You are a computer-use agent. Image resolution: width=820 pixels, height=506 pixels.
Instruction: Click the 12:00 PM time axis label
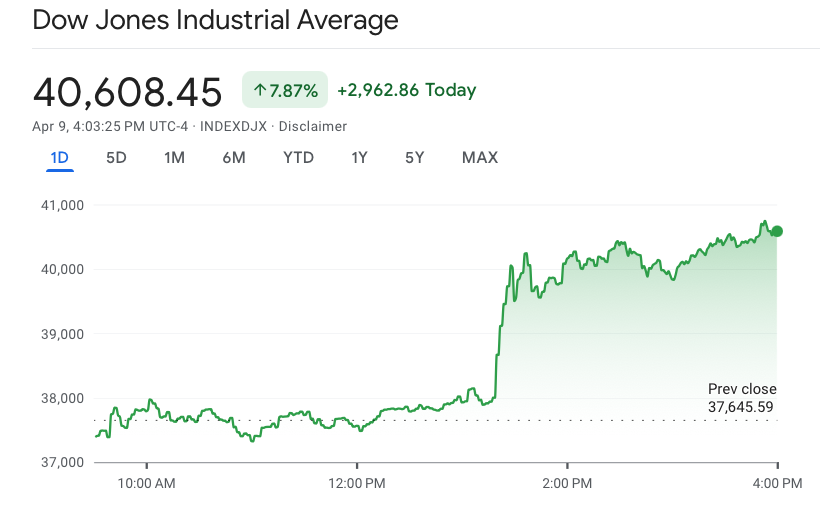pos(357,483)
